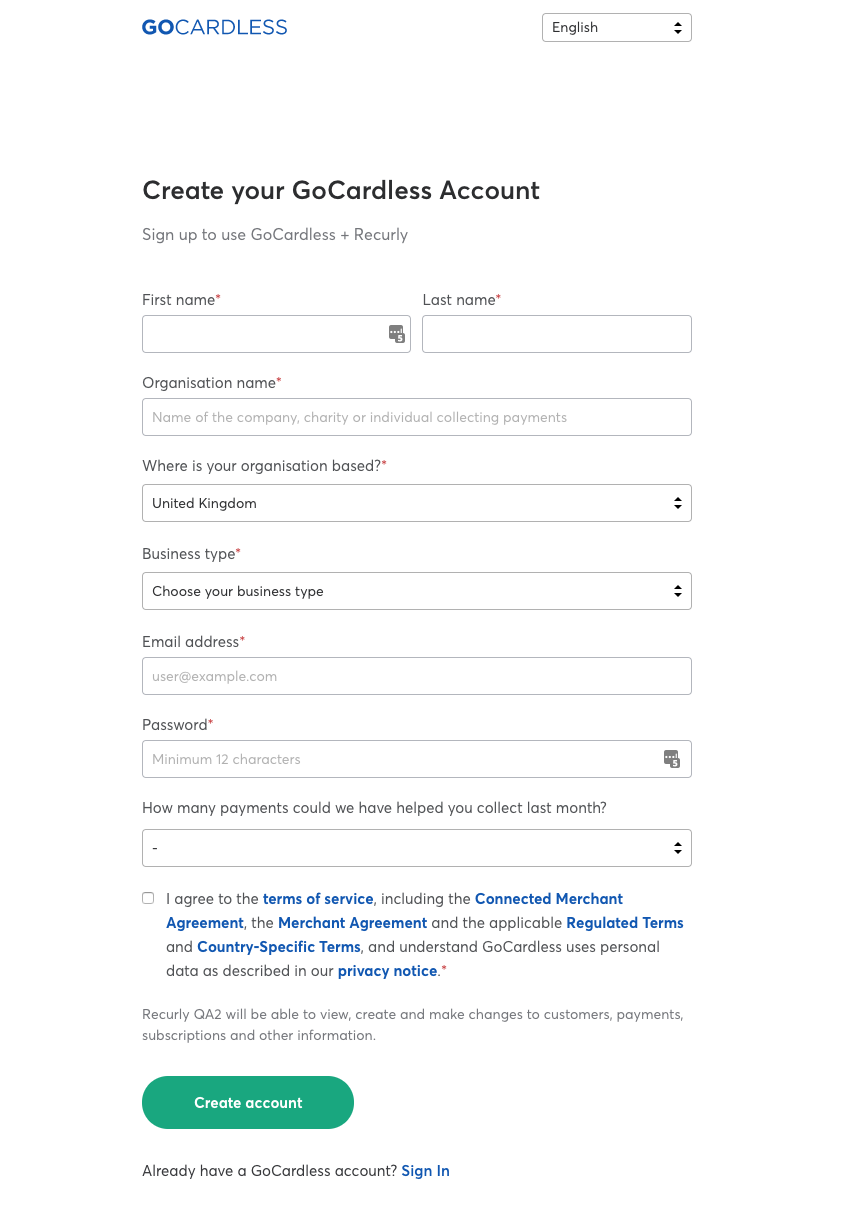Open the monthly payments count dropdown
Viewport: 863px width, 1208px height.
click(x=416, y=848)
